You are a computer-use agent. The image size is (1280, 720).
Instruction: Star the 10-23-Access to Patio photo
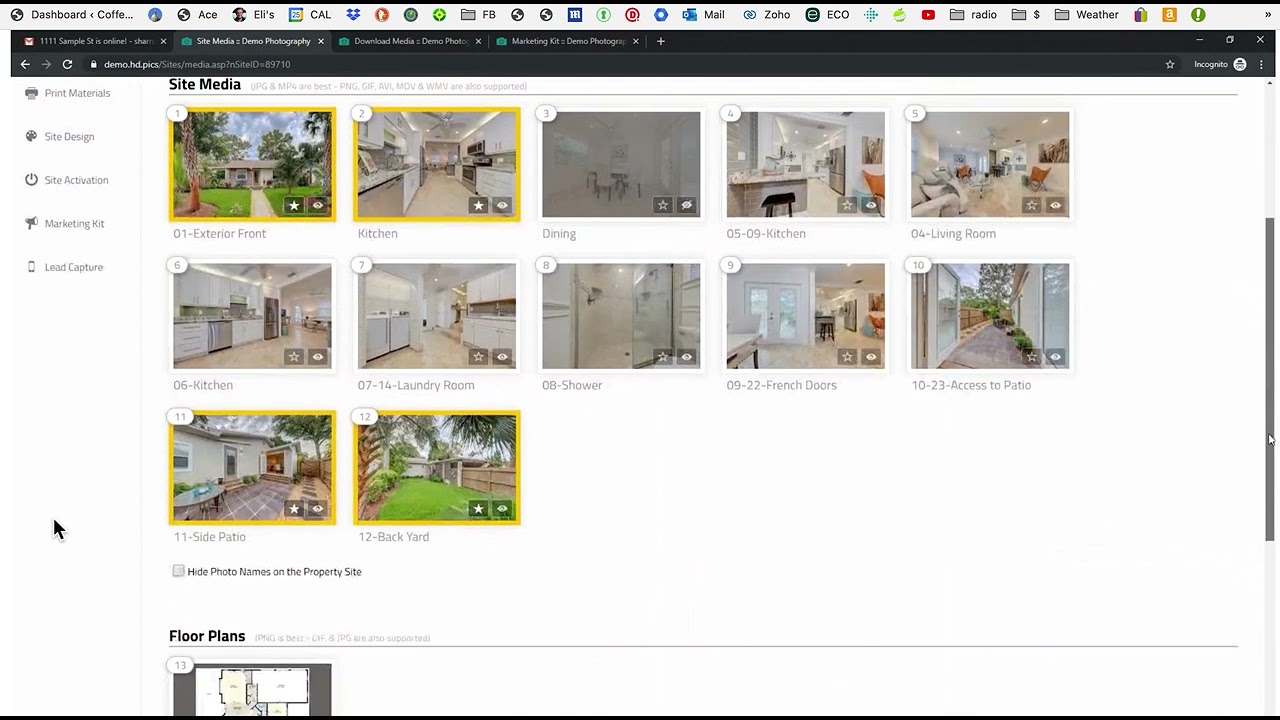[x=1031, y=357]
